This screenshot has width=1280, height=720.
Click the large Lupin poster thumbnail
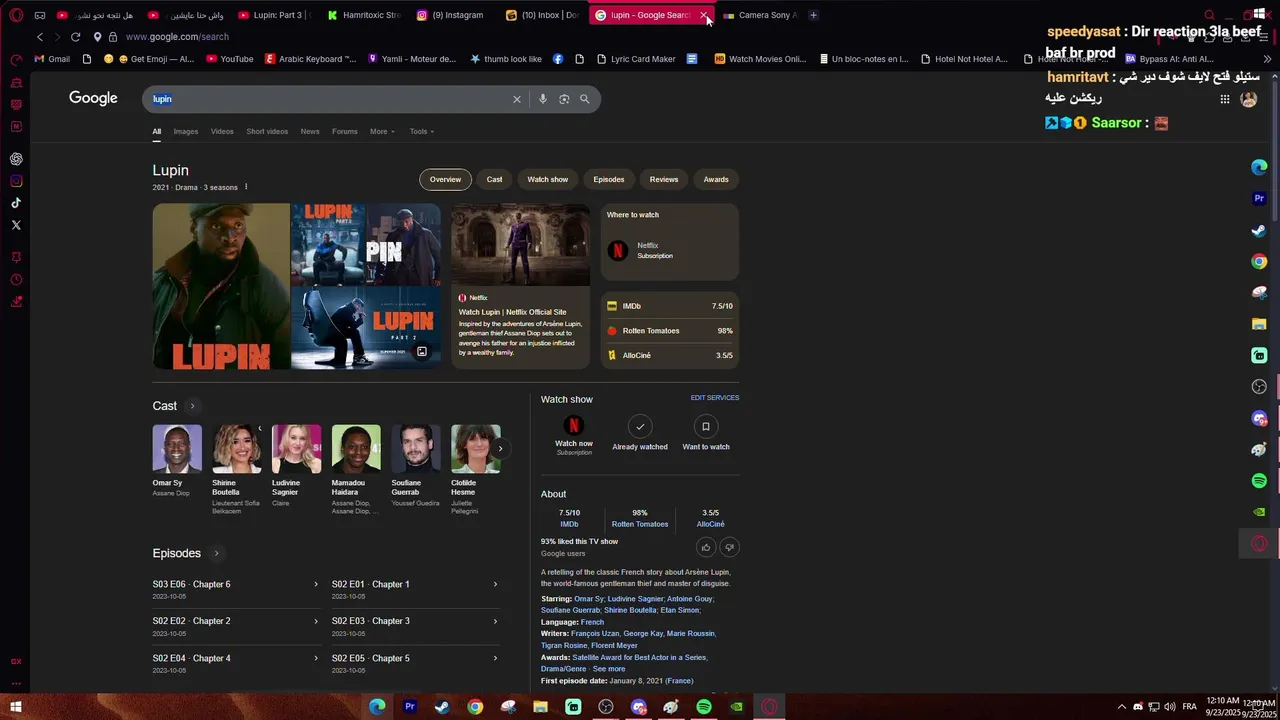(221, 286)
